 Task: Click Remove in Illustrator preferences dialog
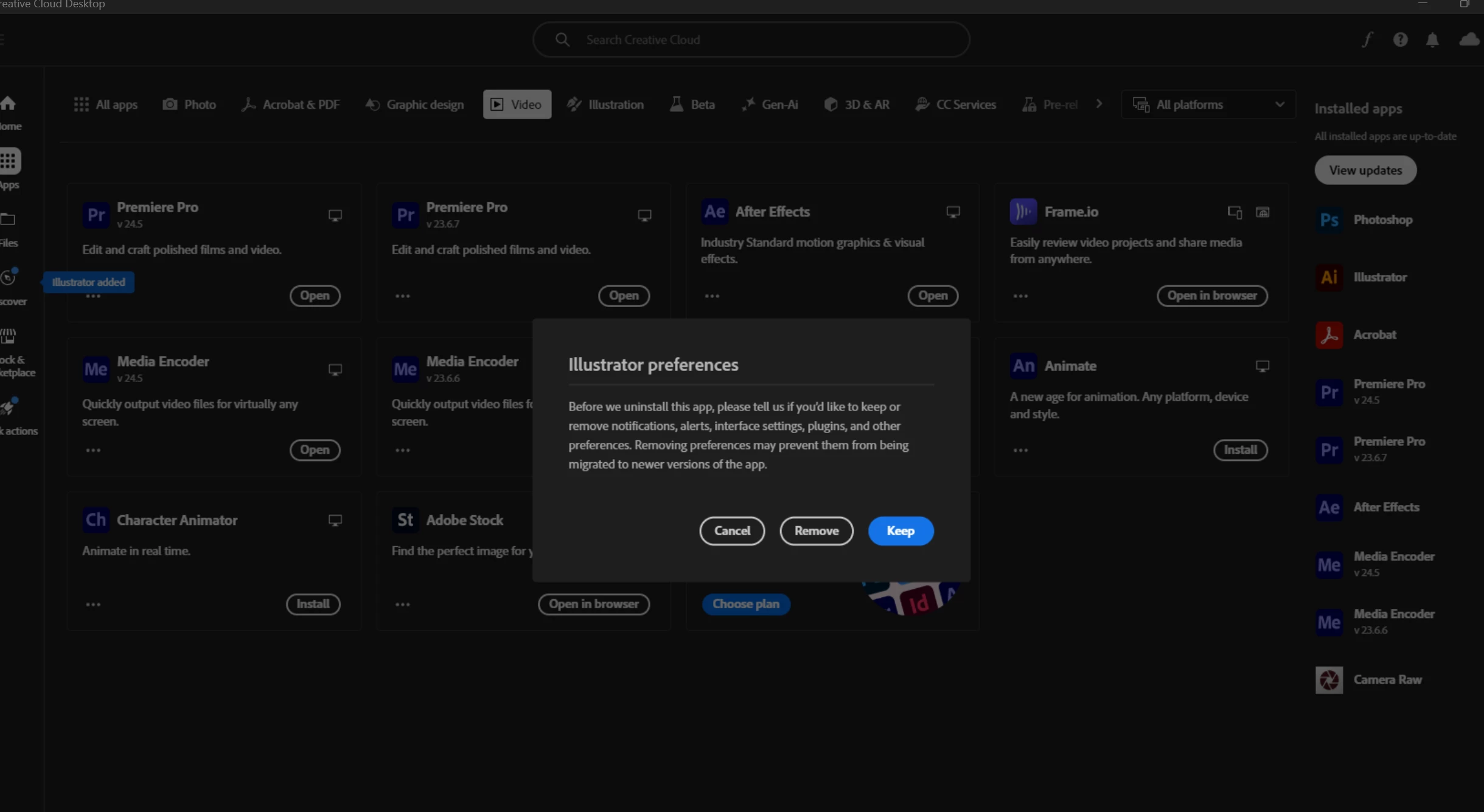[816, 530]
